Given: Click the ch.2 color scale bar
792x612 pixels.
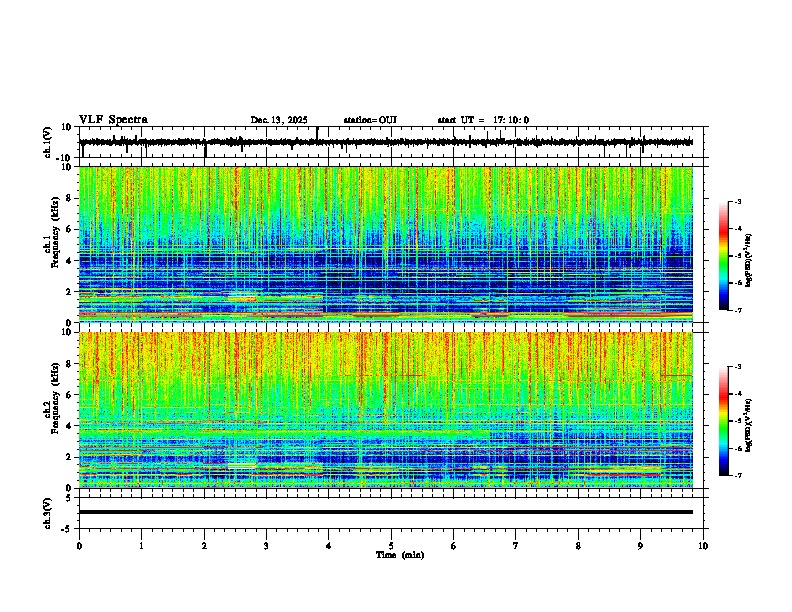Looking at the screenshot, I should pyautogui.click(x=723, y=421).
